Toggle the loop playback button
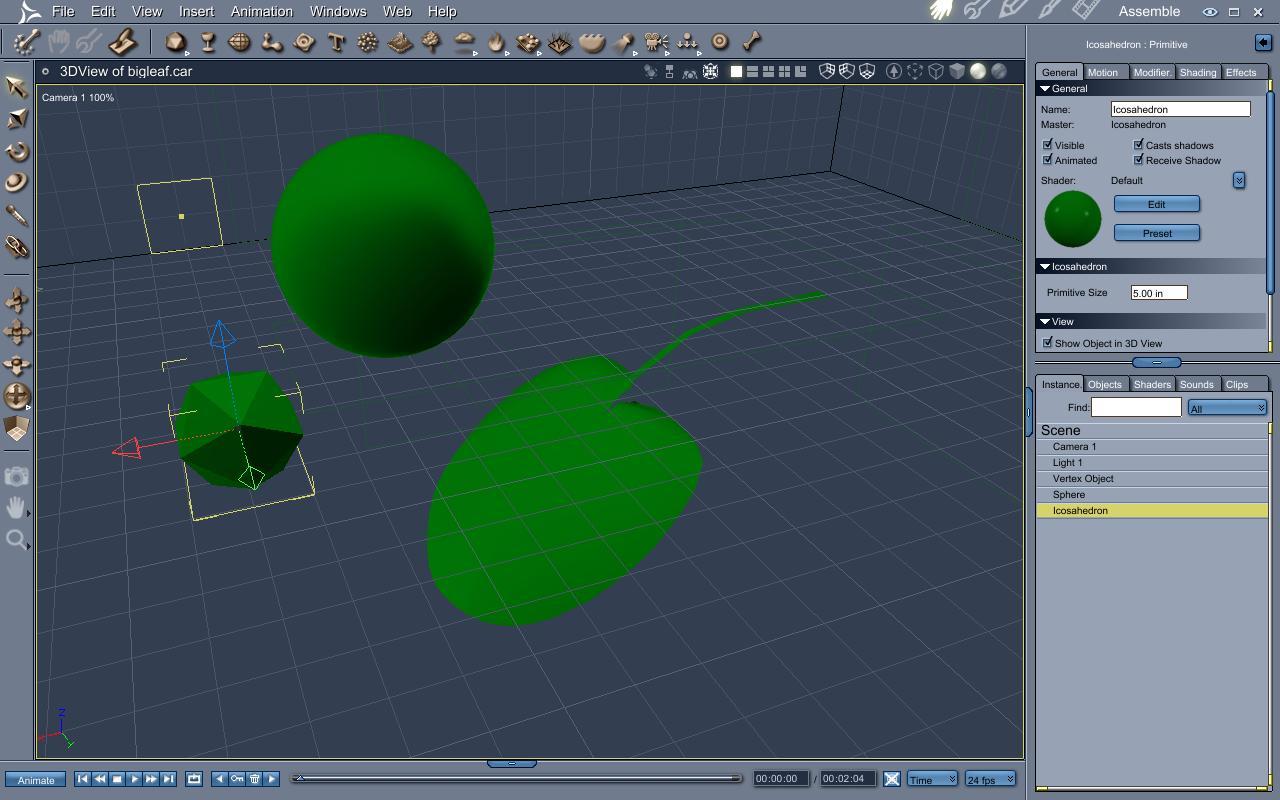 click(x=194, y=779)
